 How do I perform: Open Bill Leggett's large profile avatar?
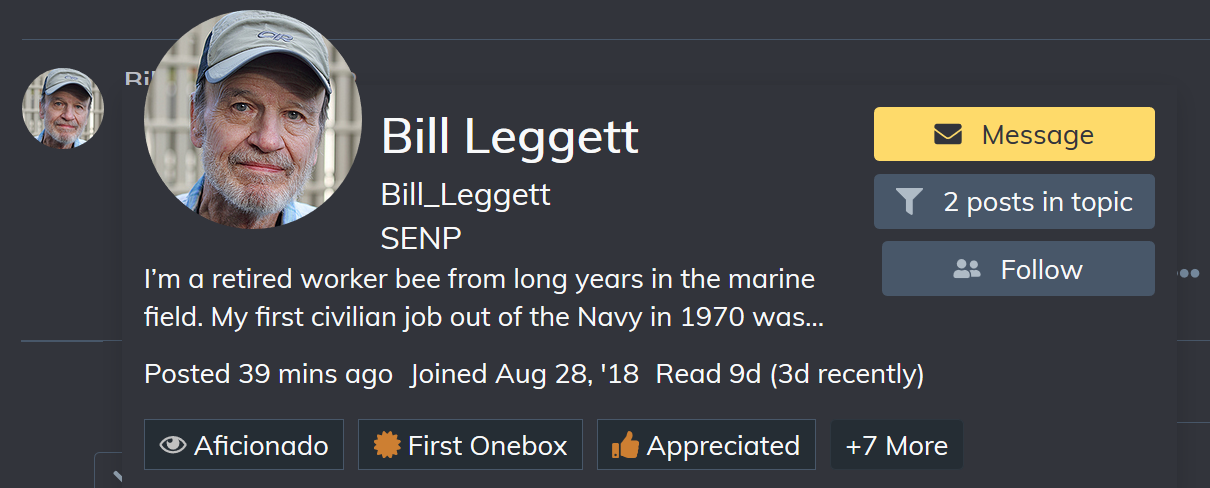pos(253,120)
